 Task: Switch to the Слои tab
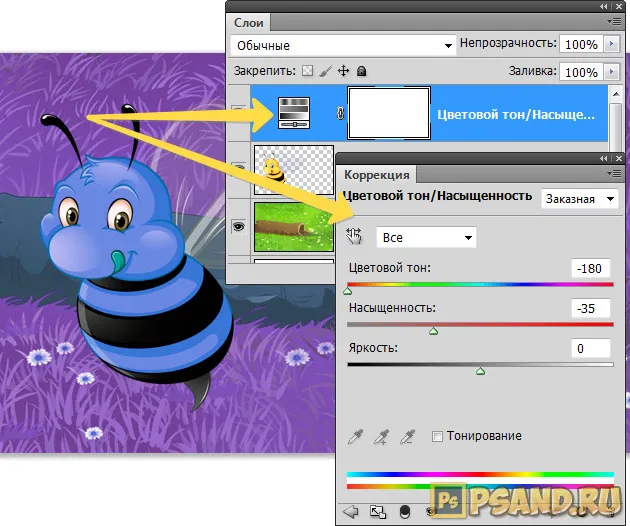[249, 23]
